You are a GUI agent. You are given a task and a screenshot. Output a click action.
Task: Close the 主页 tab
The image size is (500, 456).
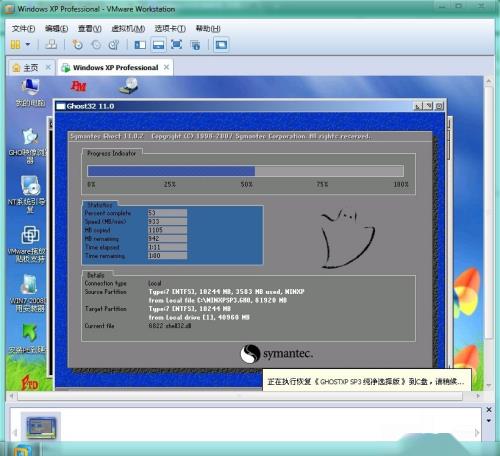[48, 67]
